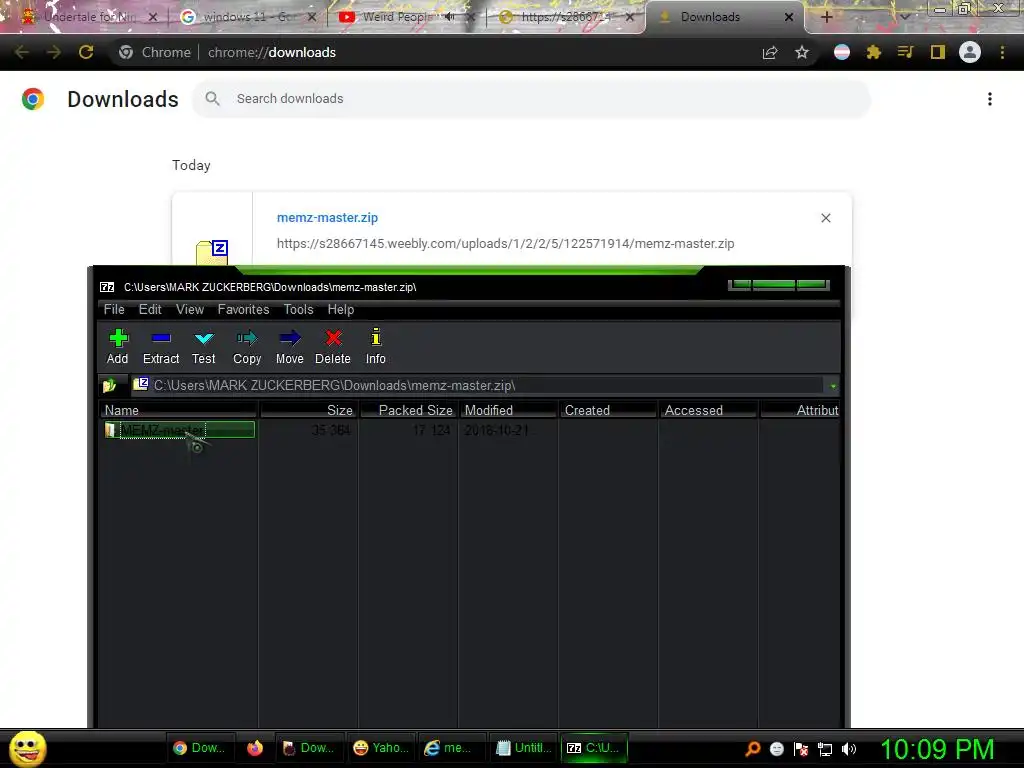Open a new Chrome tab
Image resolution: width=1024 pixels, height=768 pixels.
click(826, 17)
